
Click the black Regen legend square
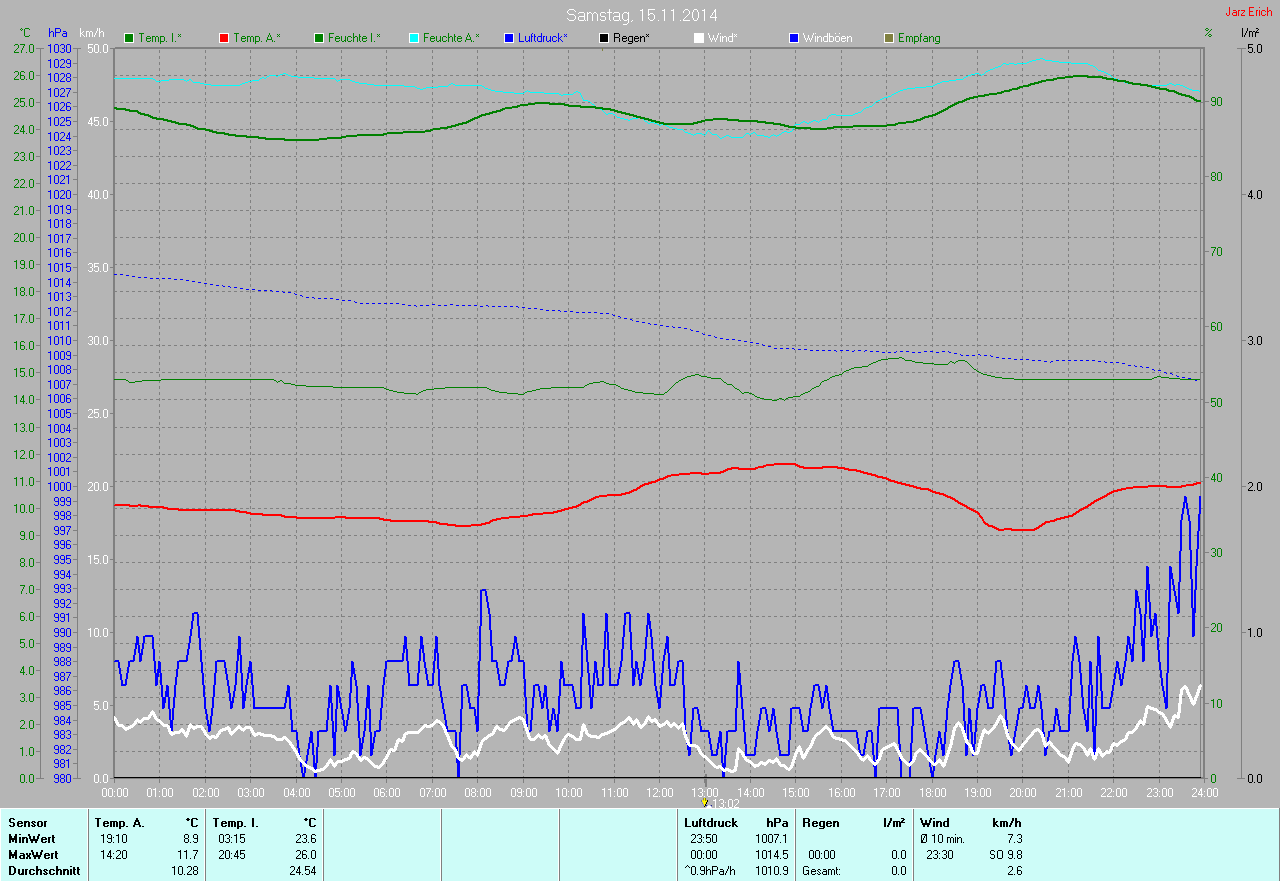604,38
